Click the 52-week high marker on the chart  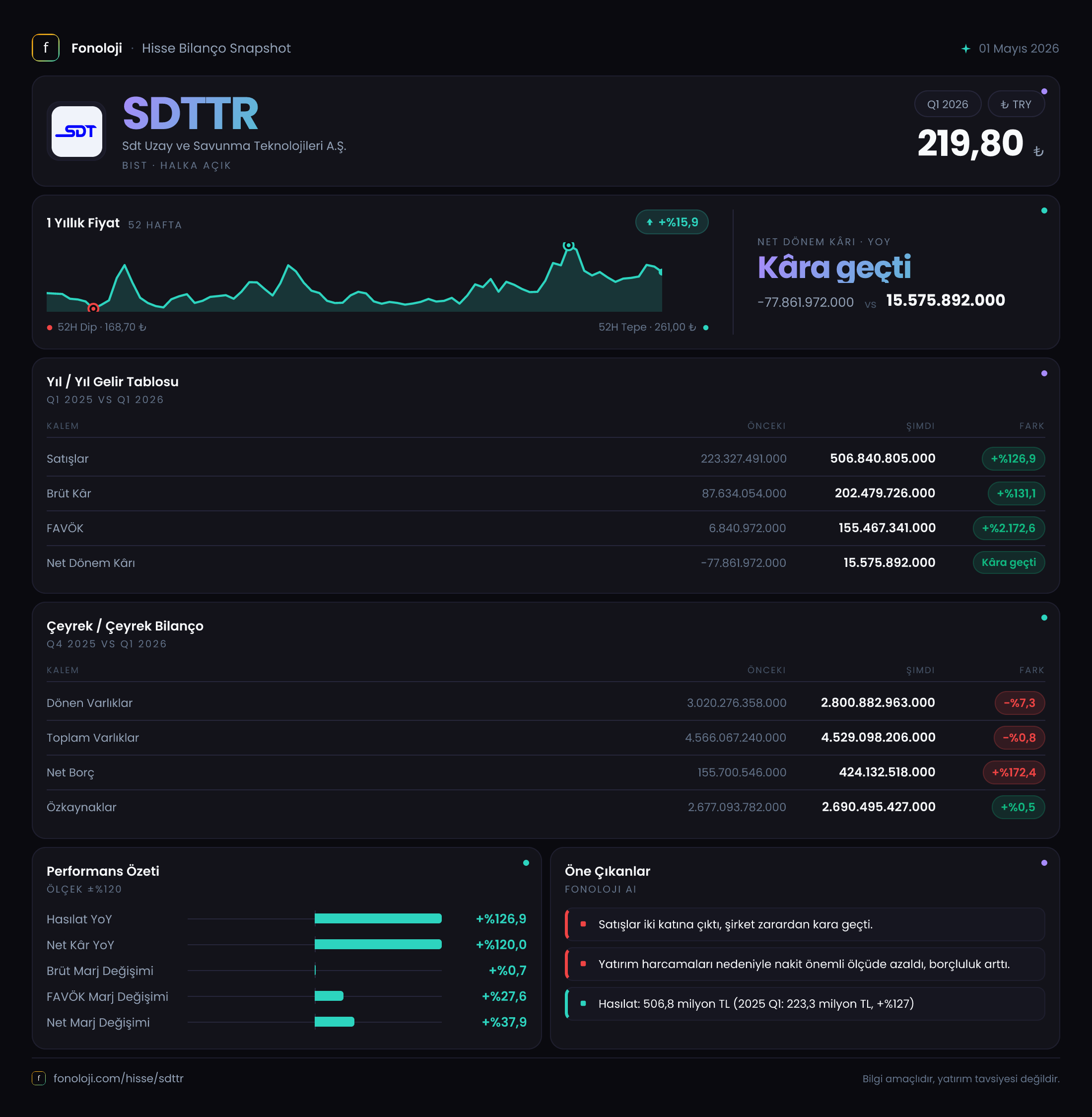(568, 246)
